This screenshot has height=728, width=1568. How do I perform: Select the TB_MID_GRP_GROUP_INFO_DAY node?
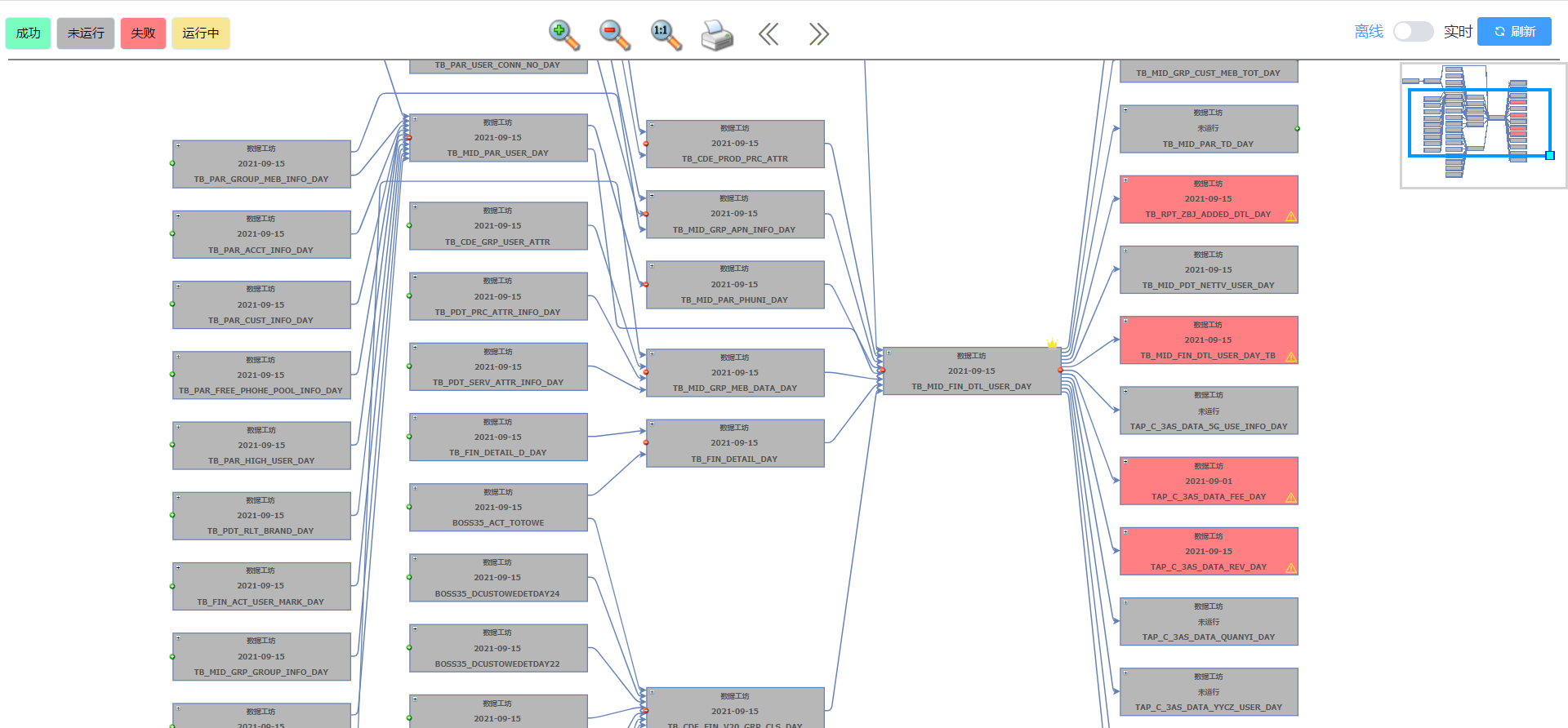[261, 657]
